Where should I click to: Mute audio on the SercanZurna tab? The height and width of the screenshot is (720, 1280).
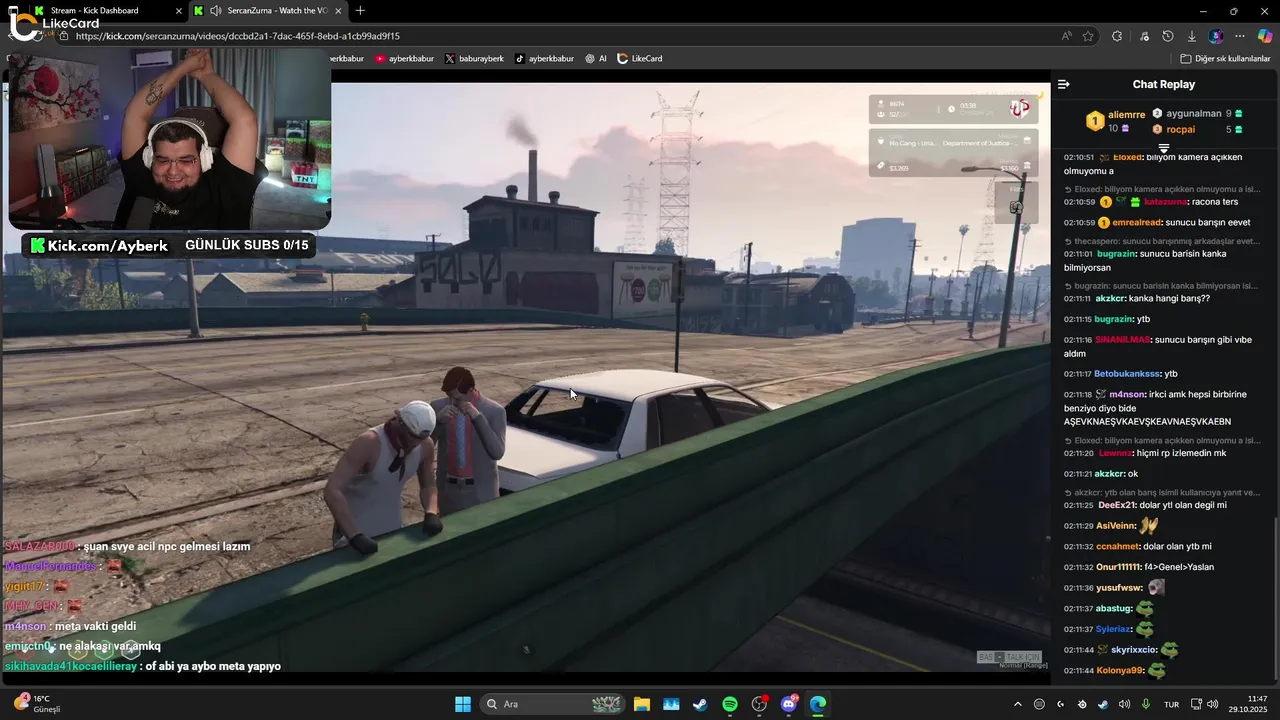click(x=216, y=11)
